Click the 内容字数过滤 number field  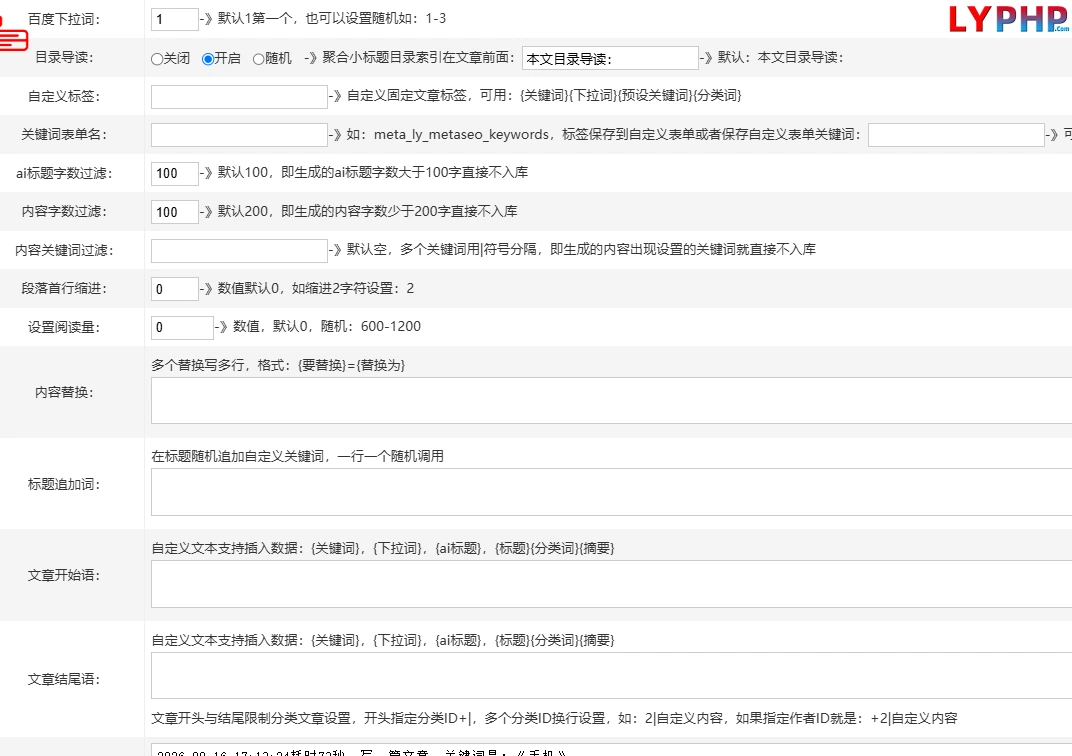[174, 212]
